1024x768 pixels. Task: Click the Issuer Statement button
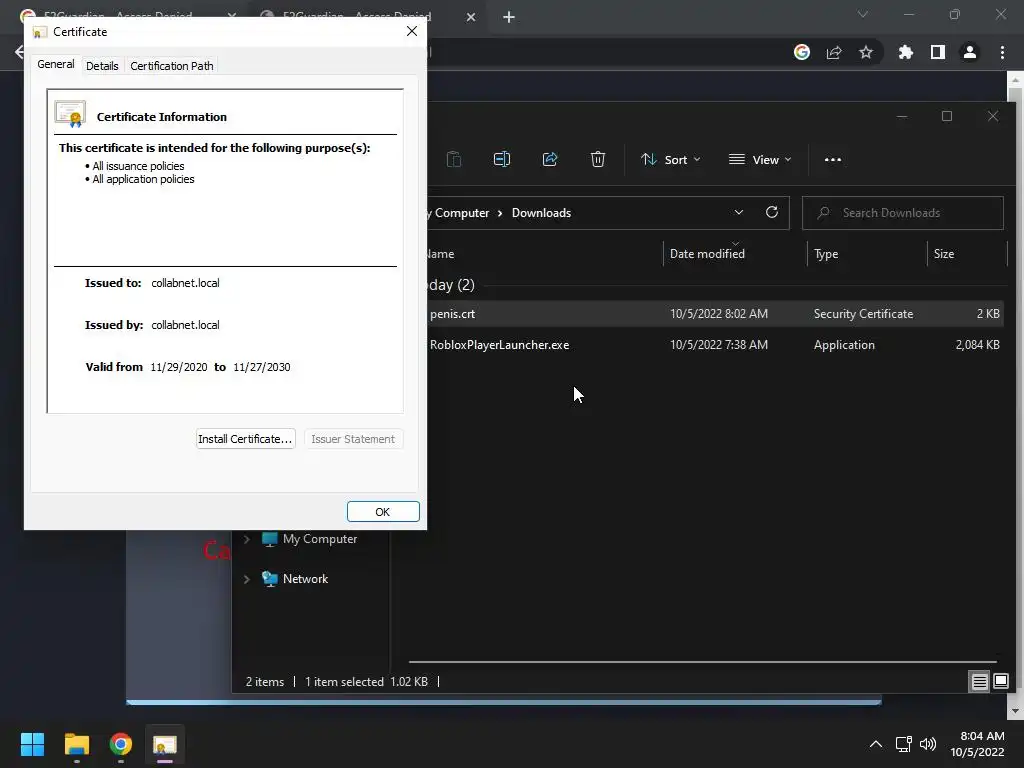[353, 439]
